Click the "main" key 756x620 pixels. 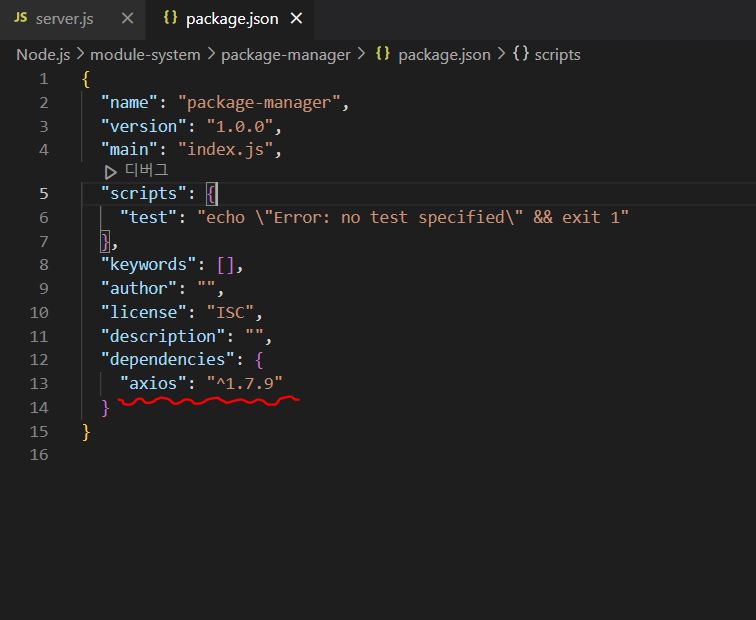(x=129, y=149)
